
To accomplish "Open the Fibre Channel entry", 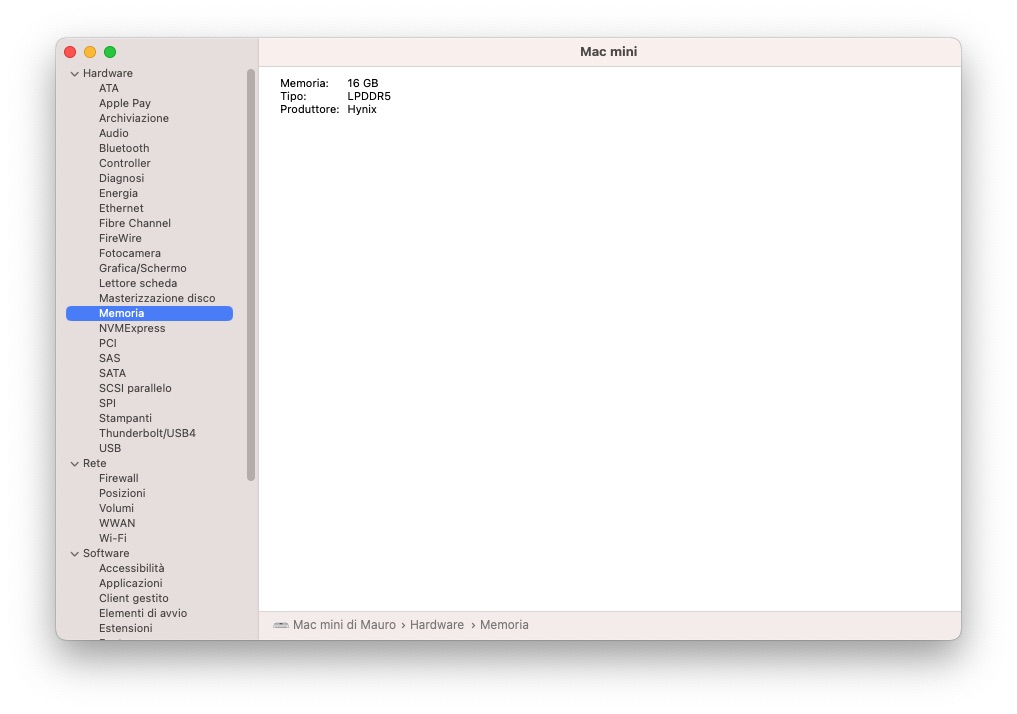I will (135, 222).
